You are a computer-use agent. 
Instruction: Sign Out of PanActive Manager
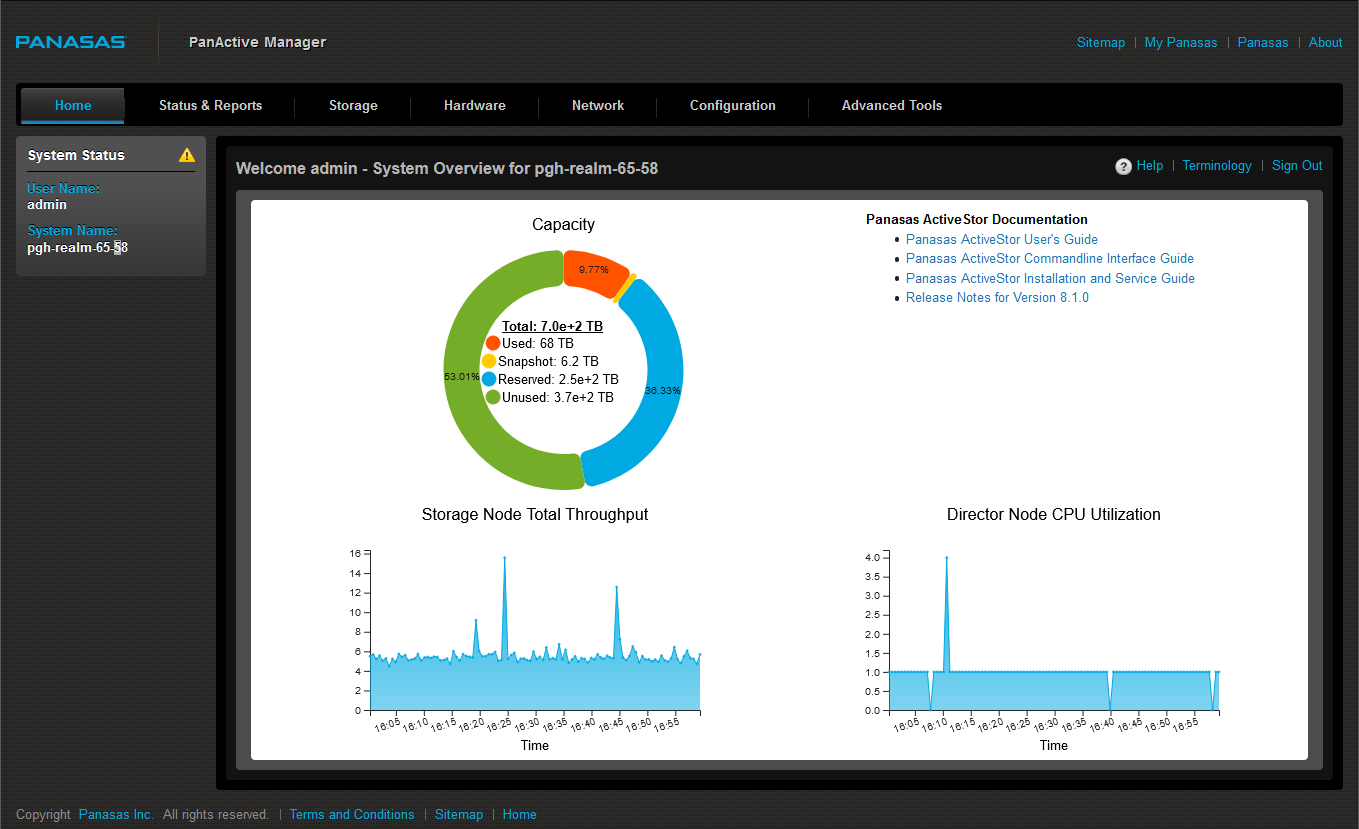(1297, 166)
